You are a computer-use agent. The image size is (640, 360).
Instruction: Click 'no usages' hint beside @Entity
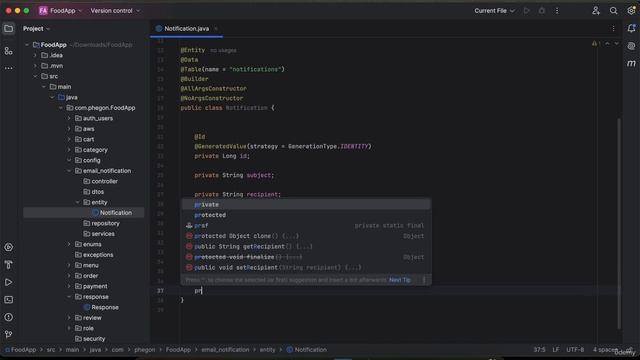coord(223,50)
